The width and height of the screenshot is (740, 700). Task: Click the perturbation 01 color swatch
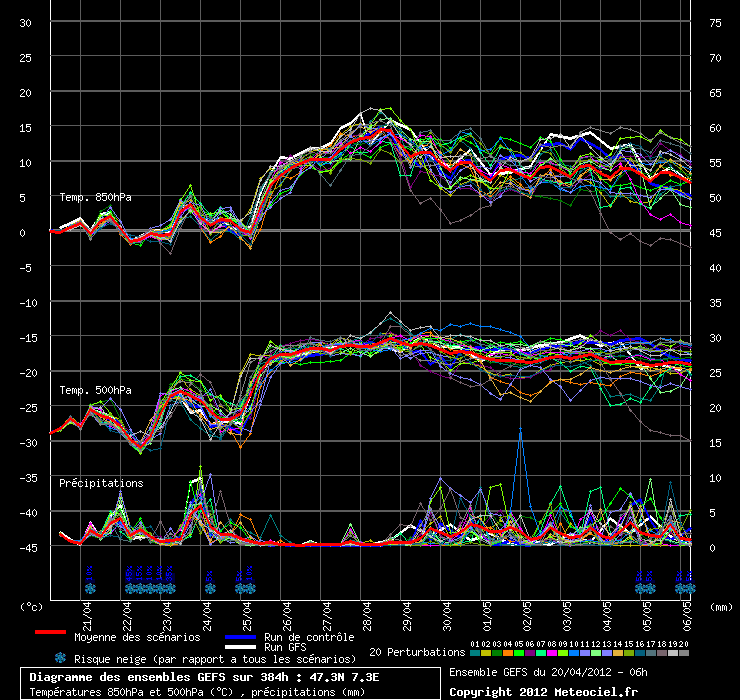[475, 653]
